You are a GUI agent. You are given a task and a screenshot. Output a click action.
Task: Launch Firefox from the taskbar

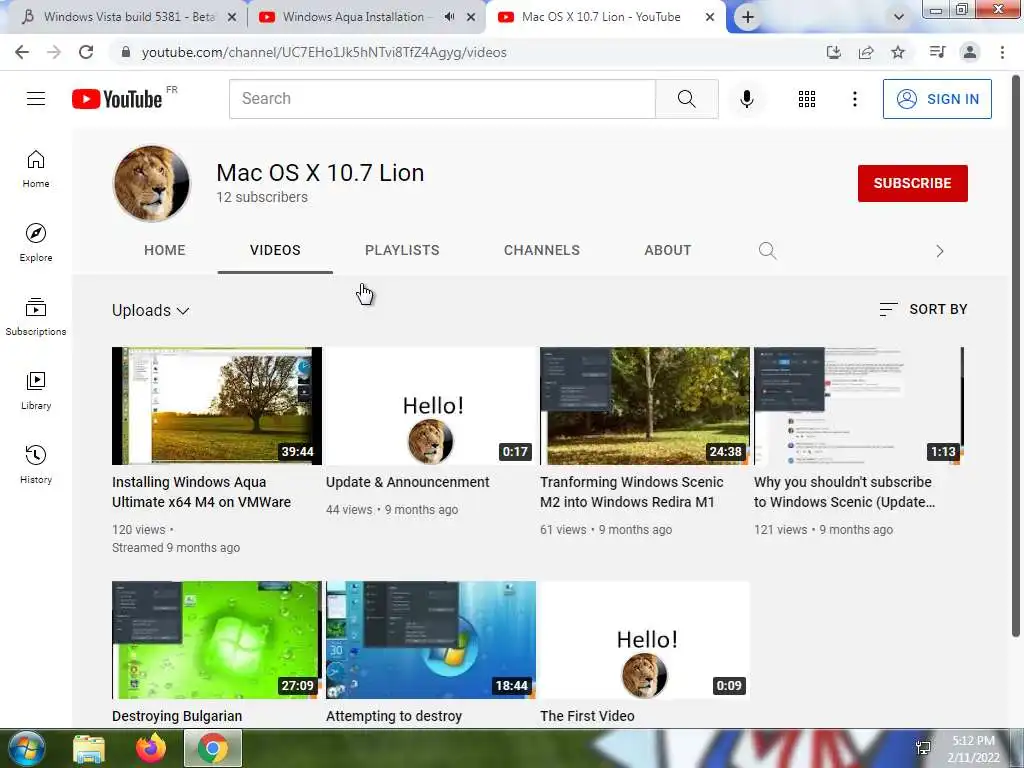[x=151, y=748]
